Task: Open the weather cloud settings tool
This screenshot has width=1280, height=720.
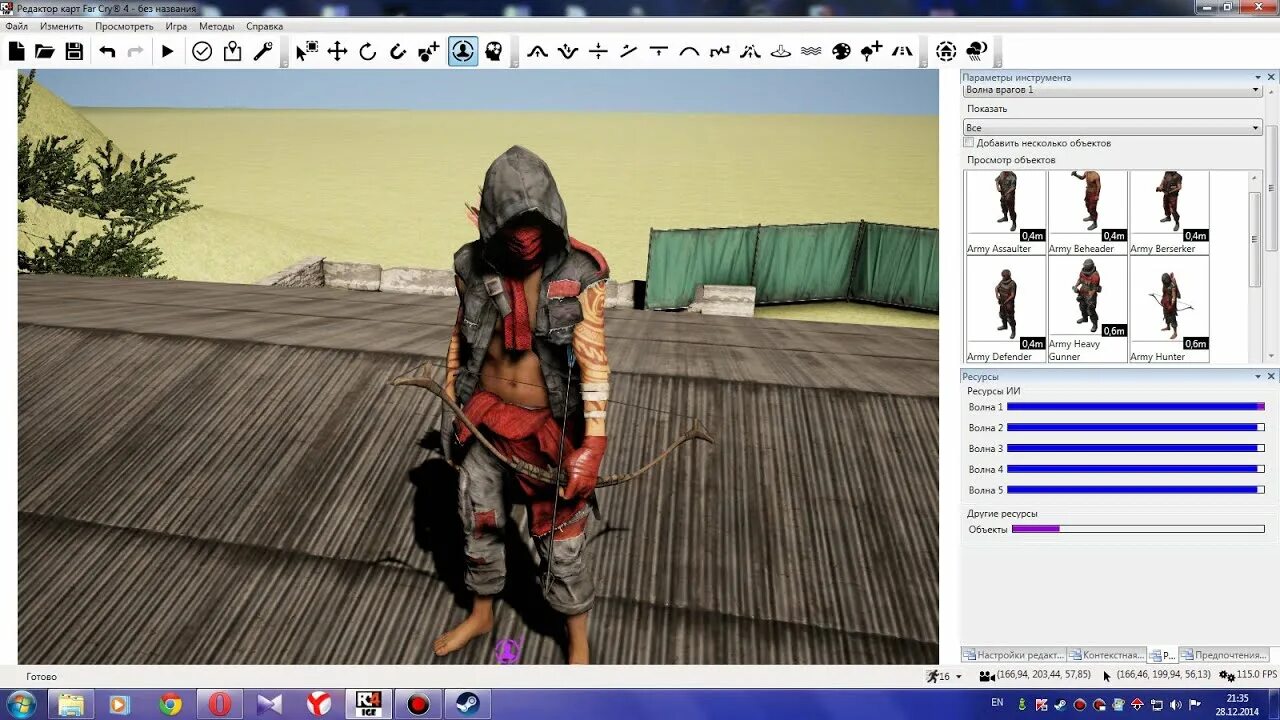Action: [977, 51]
